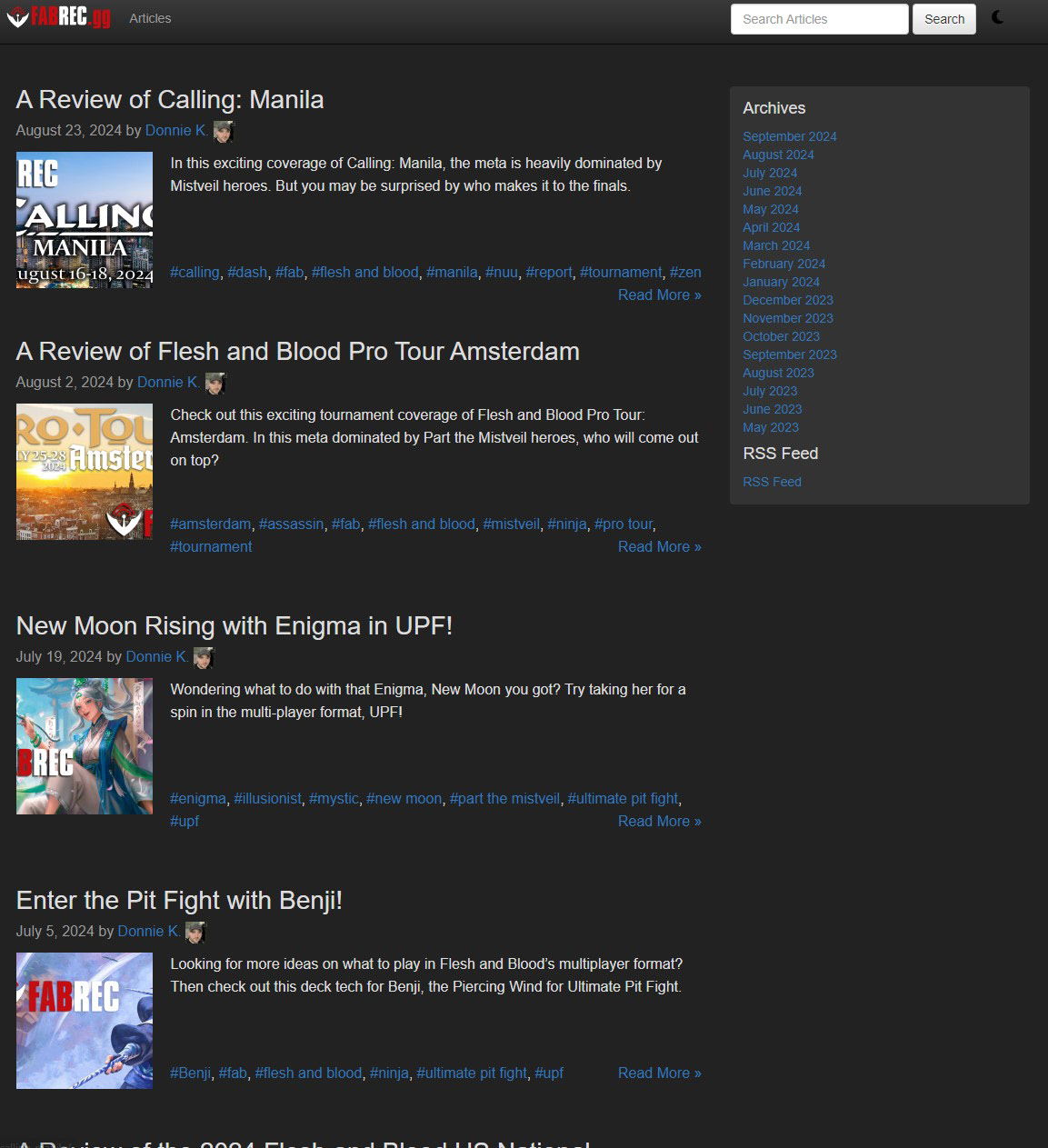Read More on the Benji Pit Fight article

coord(659,1073)
